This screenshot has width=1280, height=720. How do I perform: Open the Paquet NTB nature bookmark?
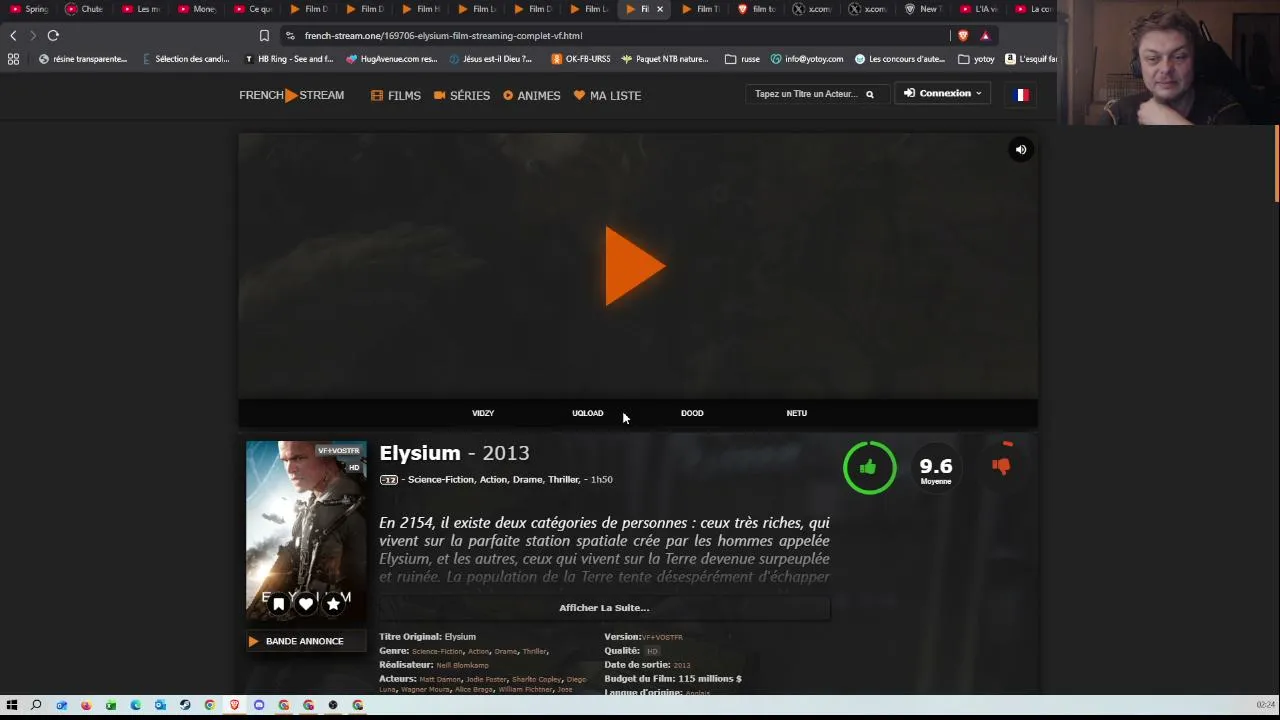pyautogui.click(x=665, y=59)
